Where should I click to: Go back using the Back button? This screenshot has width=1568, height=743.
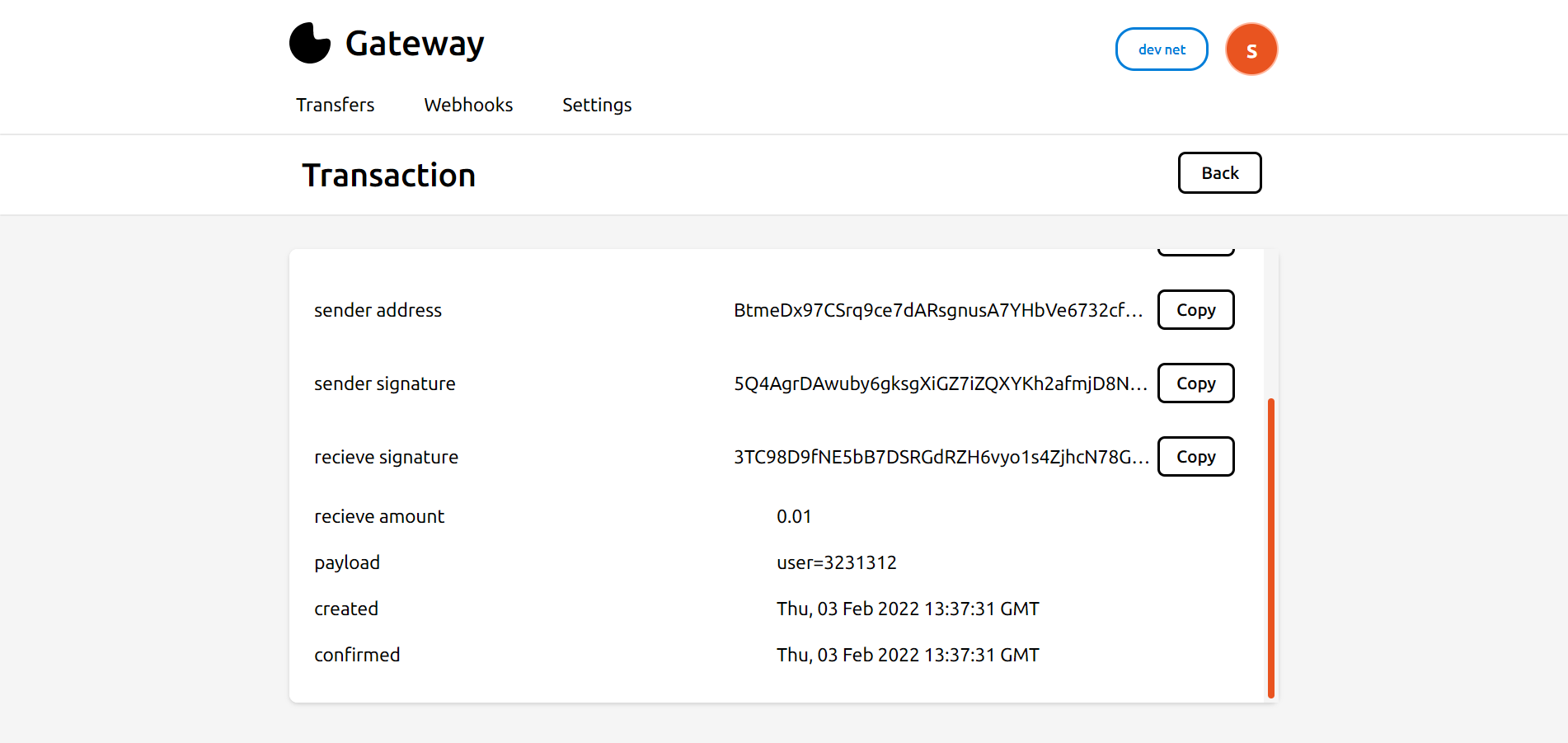pyautogui.click(x=1219, y=172)
